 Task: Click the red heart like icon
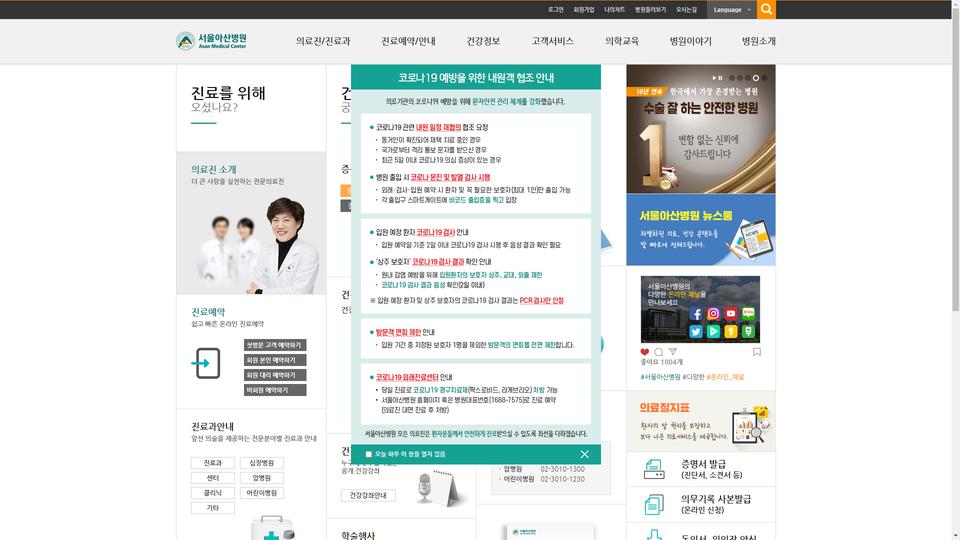click(644, 352)
